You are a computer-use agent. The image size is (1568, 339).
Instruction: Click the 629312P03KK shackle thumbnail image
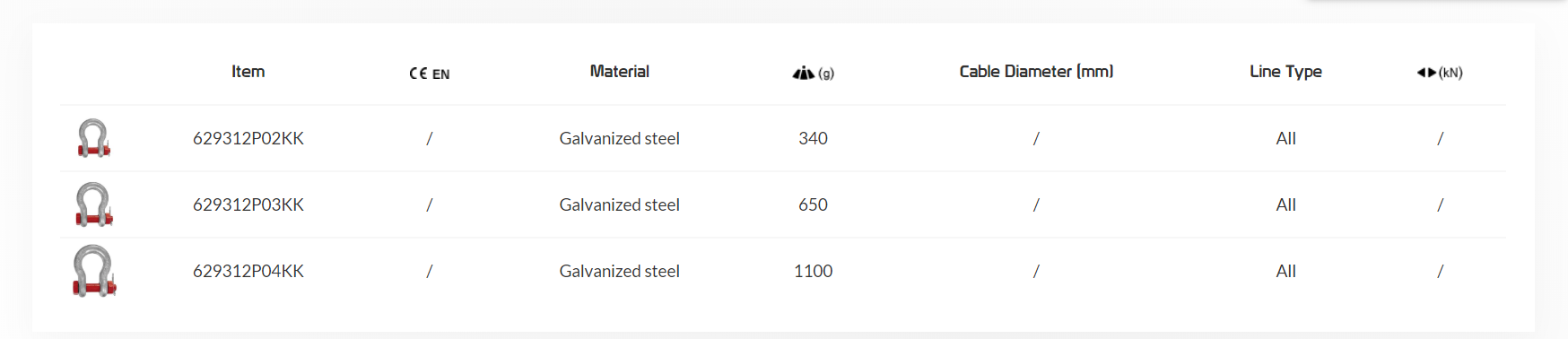click(93, 204)
